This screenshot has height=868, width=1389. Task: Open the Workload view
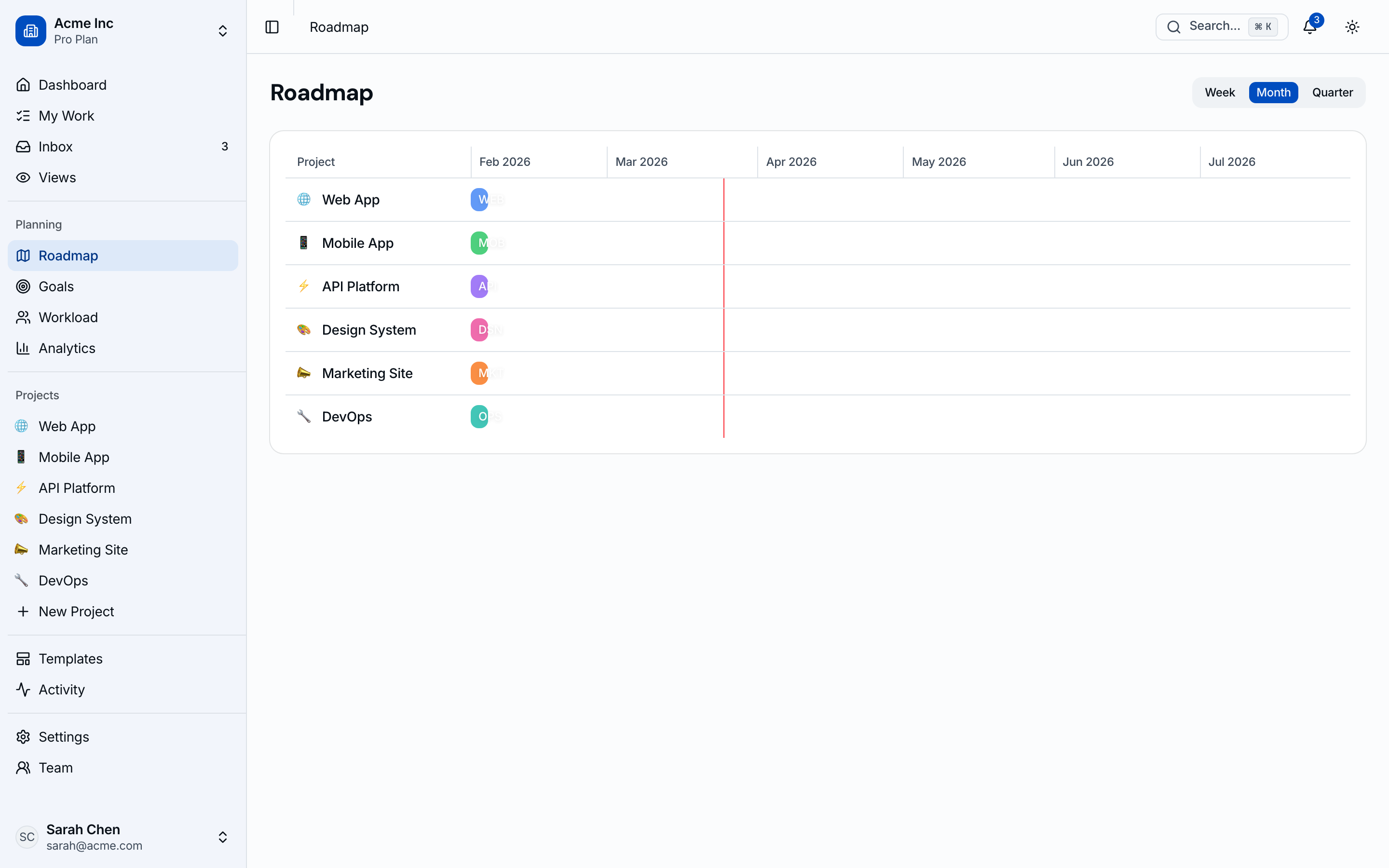68,317
